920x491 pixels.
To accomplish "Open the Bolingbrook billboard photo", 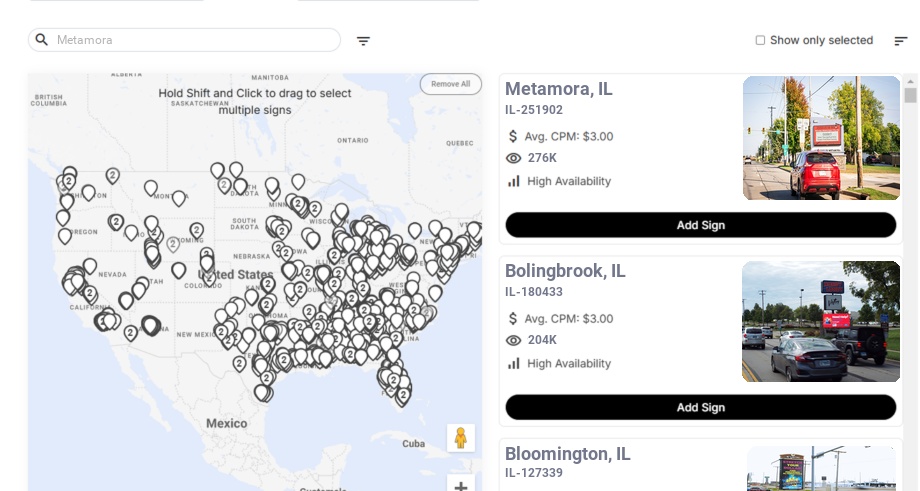I will 821,322.
